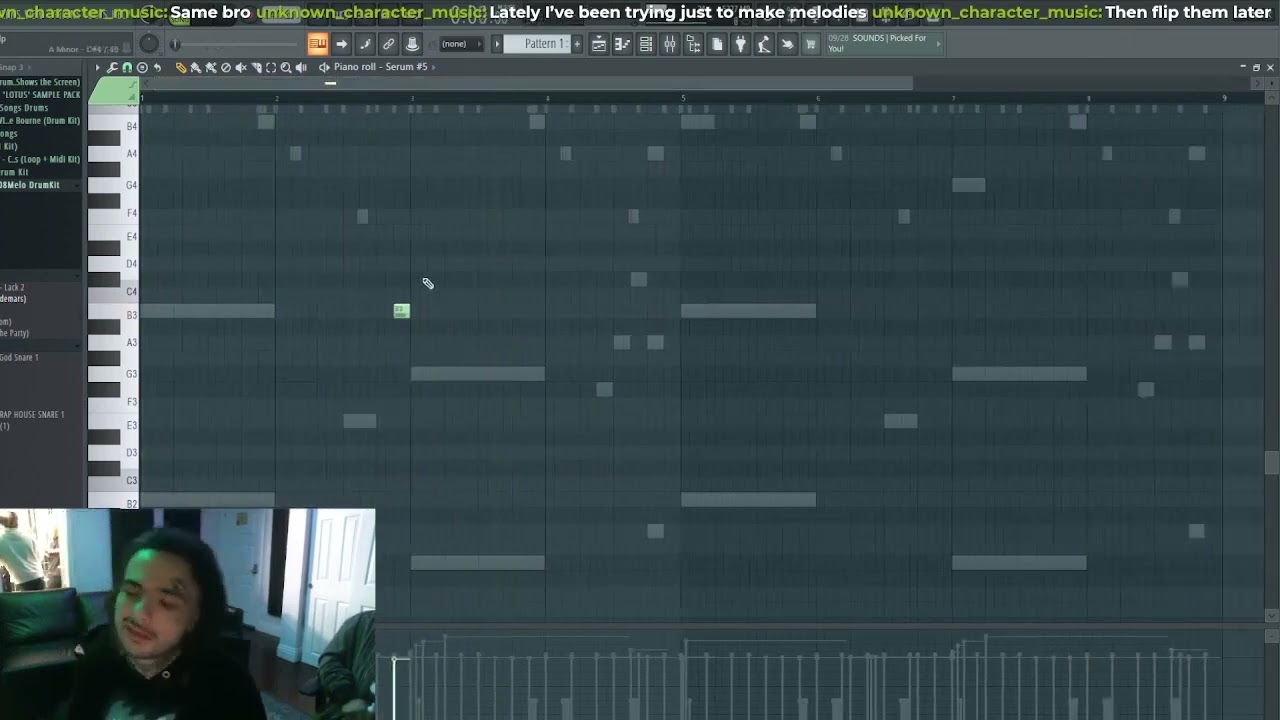Open the (none) snap selector dropdown

point(460,44)
